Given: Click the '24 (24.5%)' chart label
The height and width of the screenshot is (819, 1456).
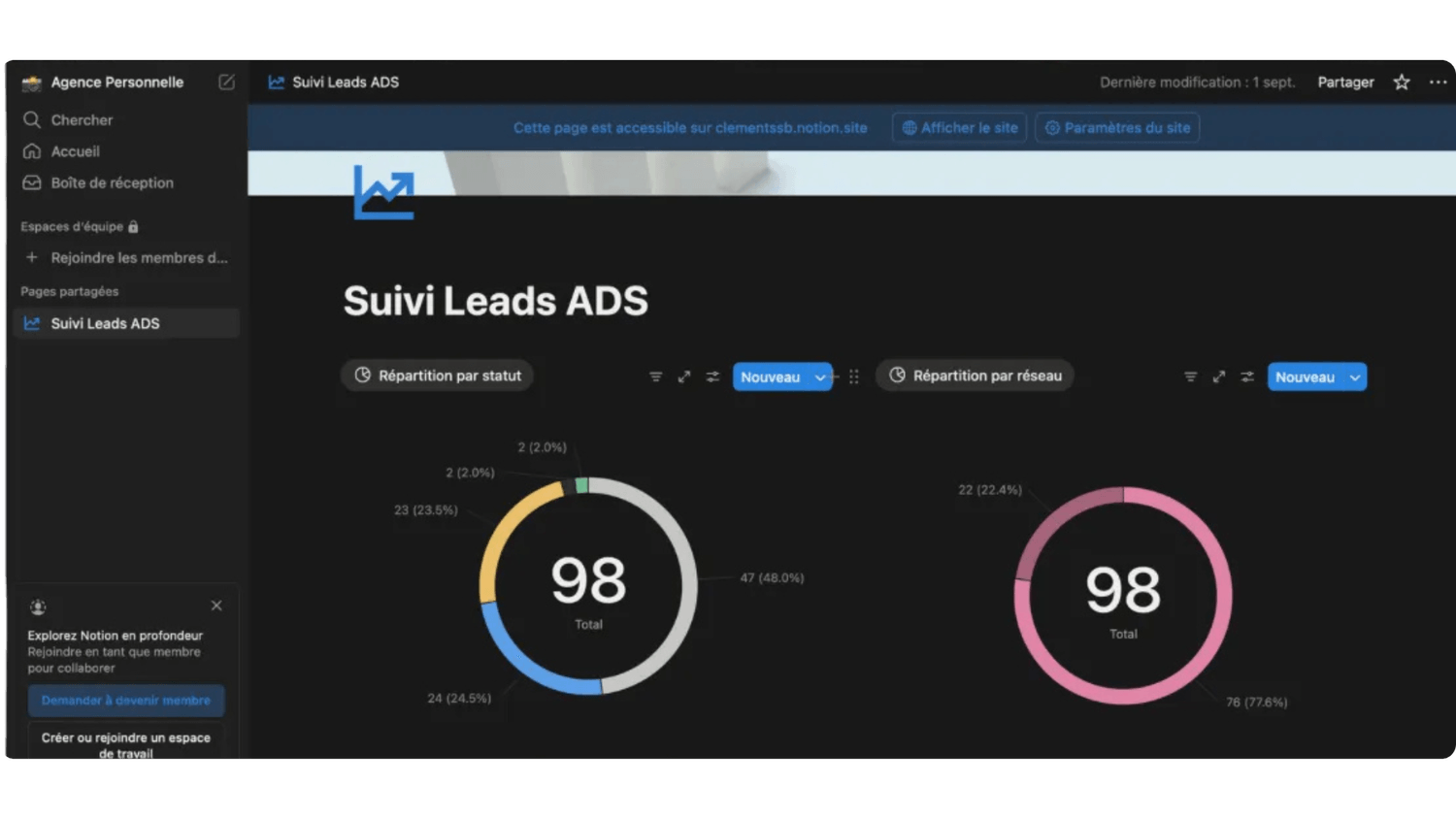Looking at the screenshot, I should coord(459,698).
